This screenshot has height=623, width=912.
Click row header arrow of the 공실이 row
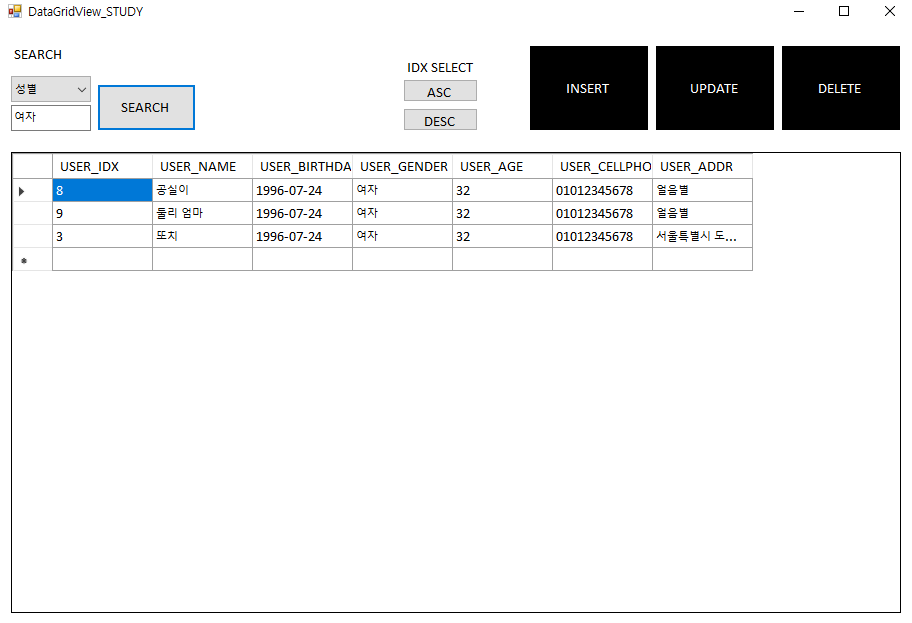coord(32,190)
